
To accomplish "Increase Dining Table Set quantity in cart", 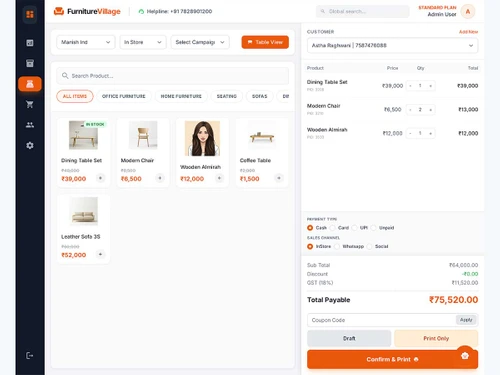I will pos(431,86).
